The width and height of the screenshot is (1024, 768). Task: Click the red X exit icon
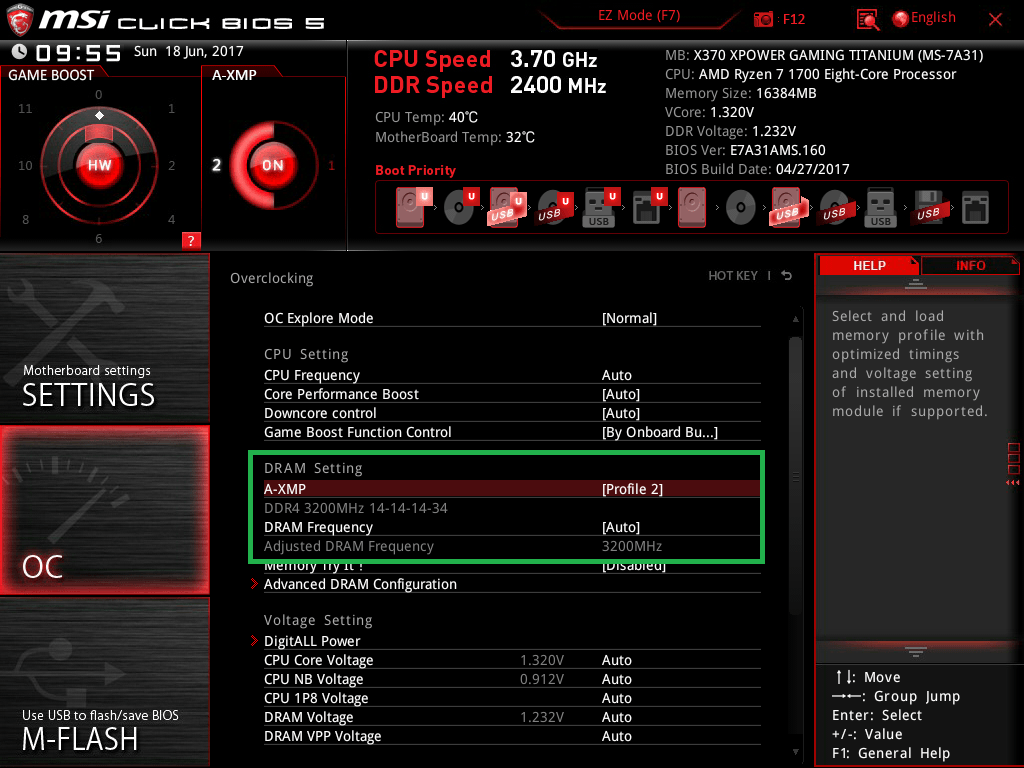point(995,20)
